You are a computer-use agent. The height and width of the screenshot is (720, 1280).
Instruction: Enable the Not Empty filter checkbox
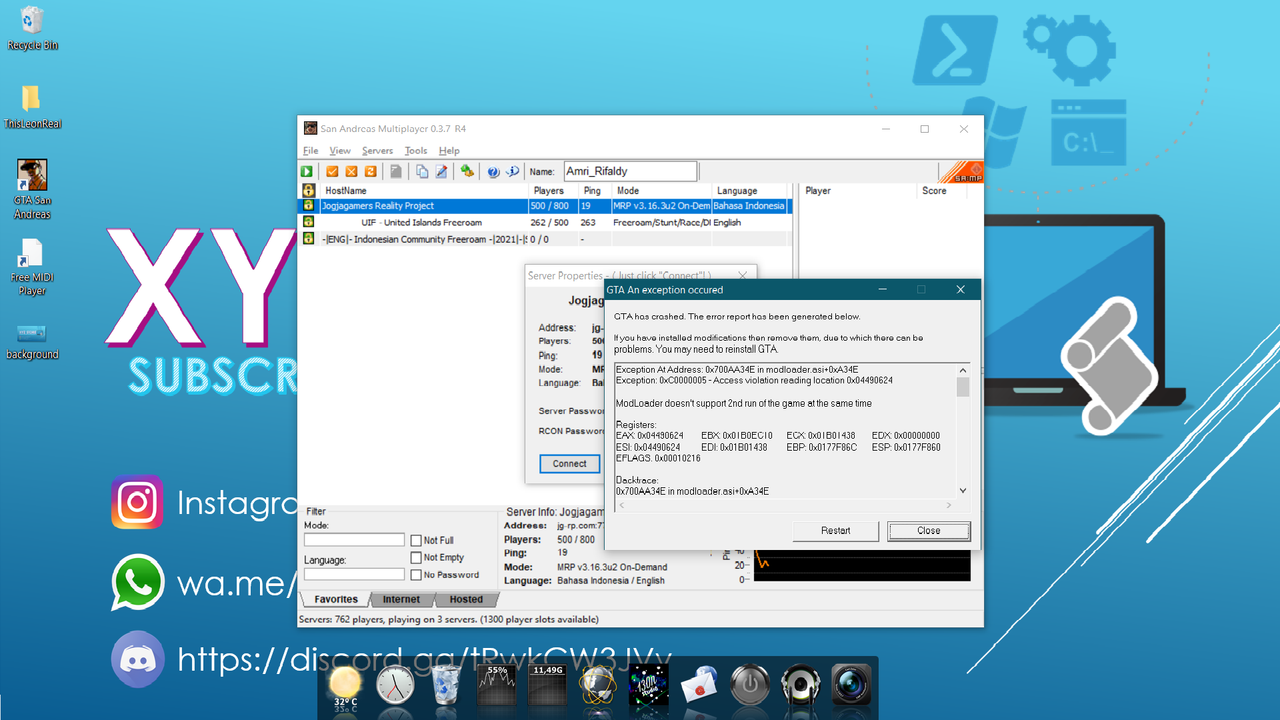[x=416, y=558]
